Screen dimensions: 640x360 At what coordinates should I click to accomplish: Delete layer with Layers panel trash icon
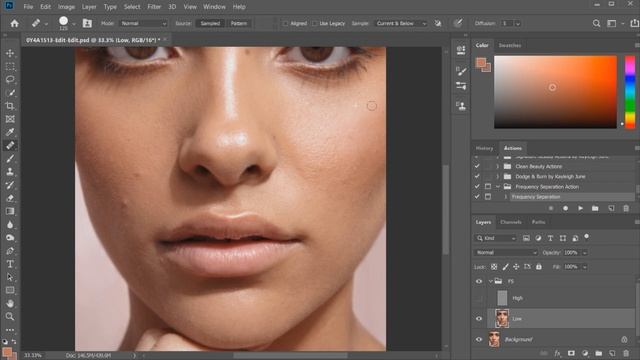tap(626, 353)
